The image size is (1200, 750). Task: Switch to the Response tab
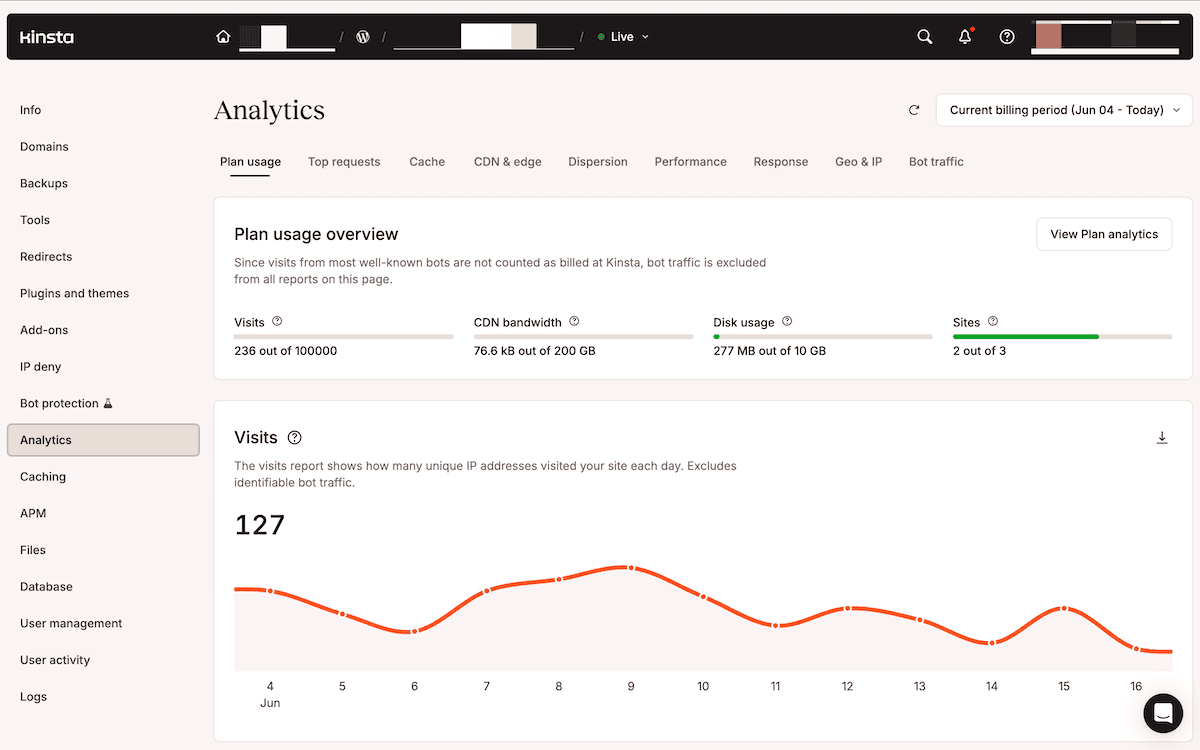781,162
